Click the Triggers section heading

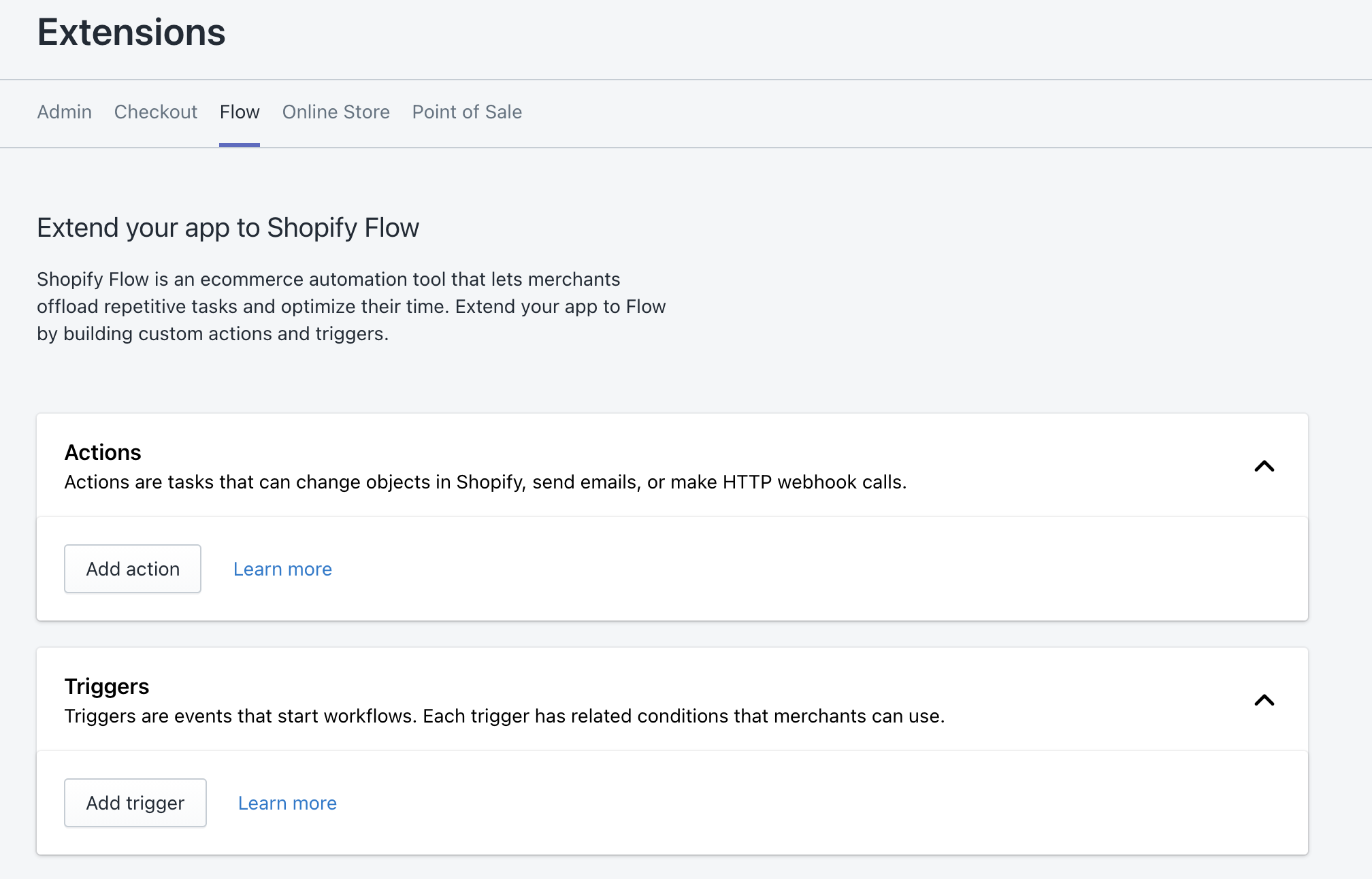[x=107, y=686]
